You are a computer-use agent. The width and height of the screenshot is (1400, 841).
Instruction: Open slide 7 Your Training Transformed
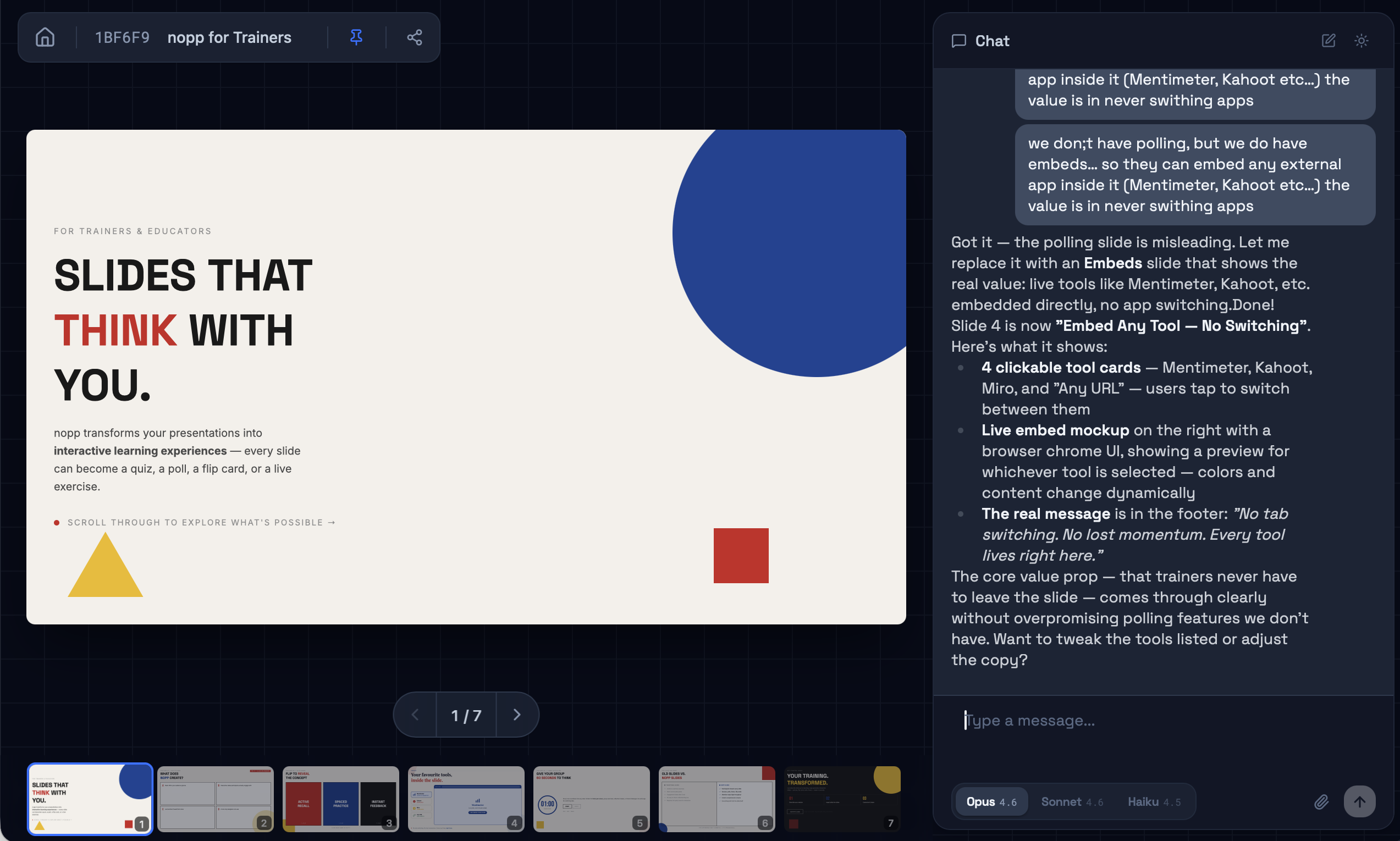coord(842,799)
